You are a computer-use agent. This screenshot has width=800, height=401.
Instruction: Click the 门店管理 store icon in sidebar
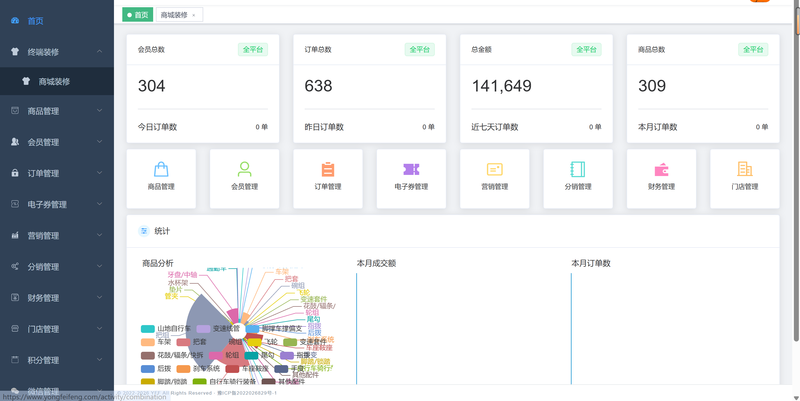click(x=15, y=329)
